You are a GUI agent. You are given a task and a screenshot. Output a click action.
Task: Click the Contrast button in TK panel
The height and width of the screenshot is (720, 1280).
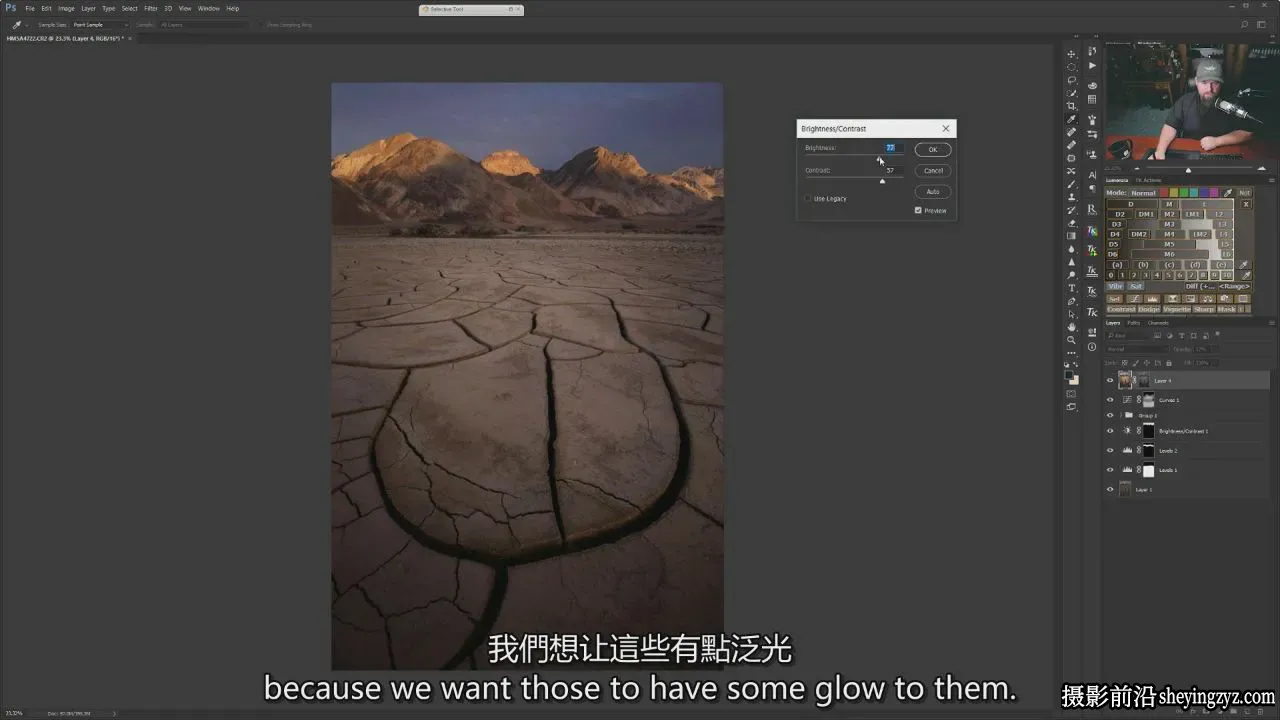pyautogui.click(x=1120, y=309)
